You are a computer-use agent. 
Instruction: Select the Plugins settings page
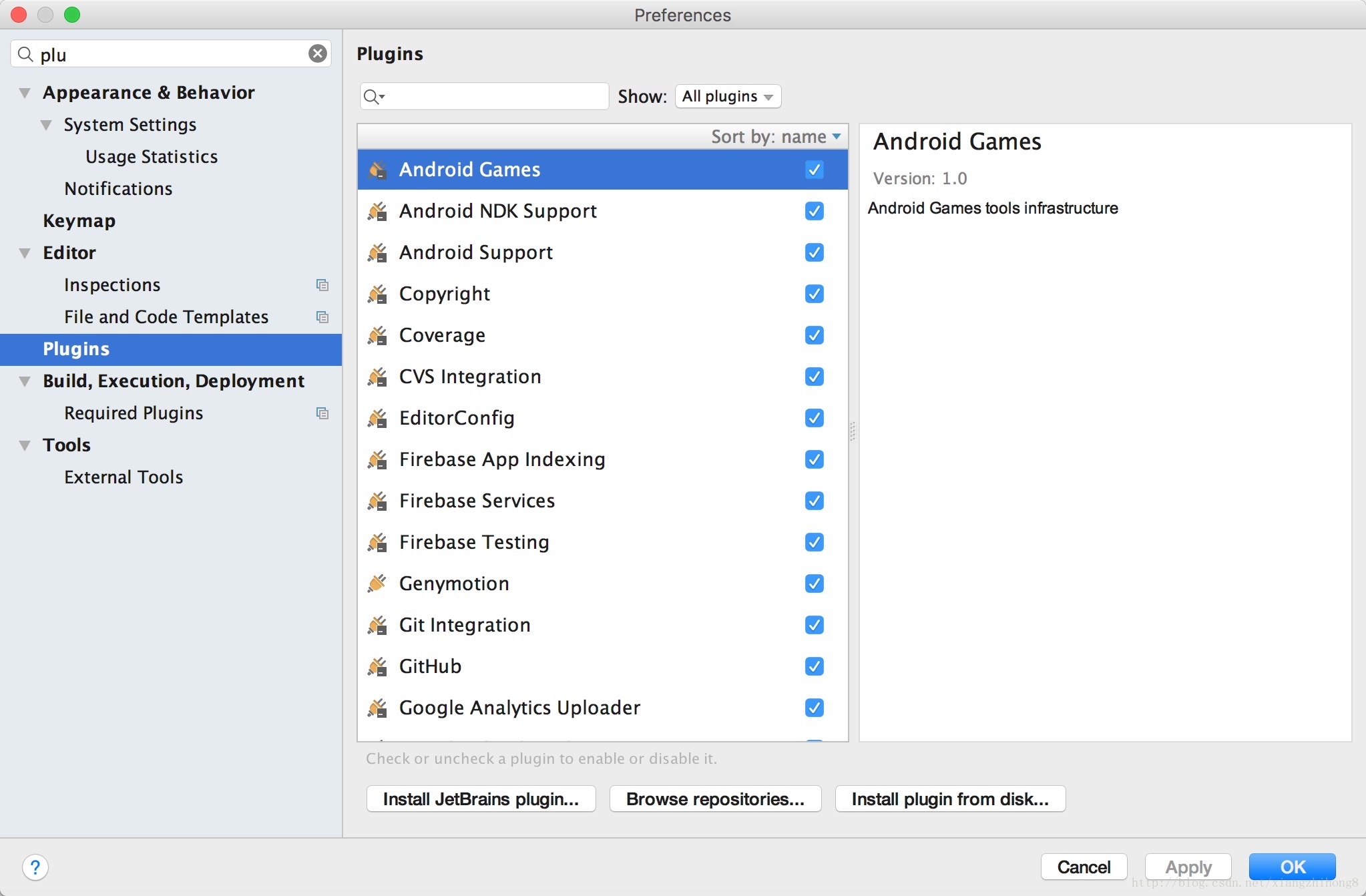[171, 349]
